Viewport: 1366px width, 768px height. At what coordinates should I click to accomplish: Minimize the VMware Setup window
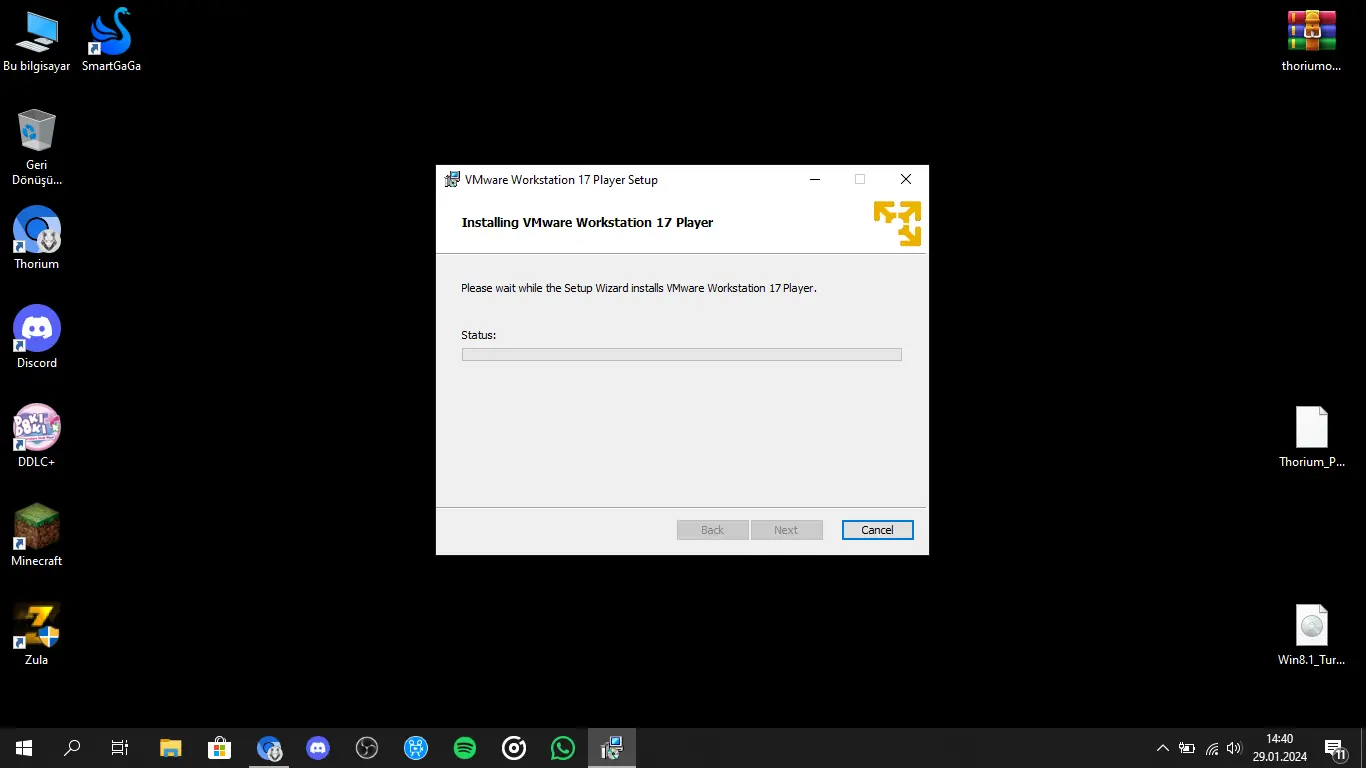(x=815, y=180)
